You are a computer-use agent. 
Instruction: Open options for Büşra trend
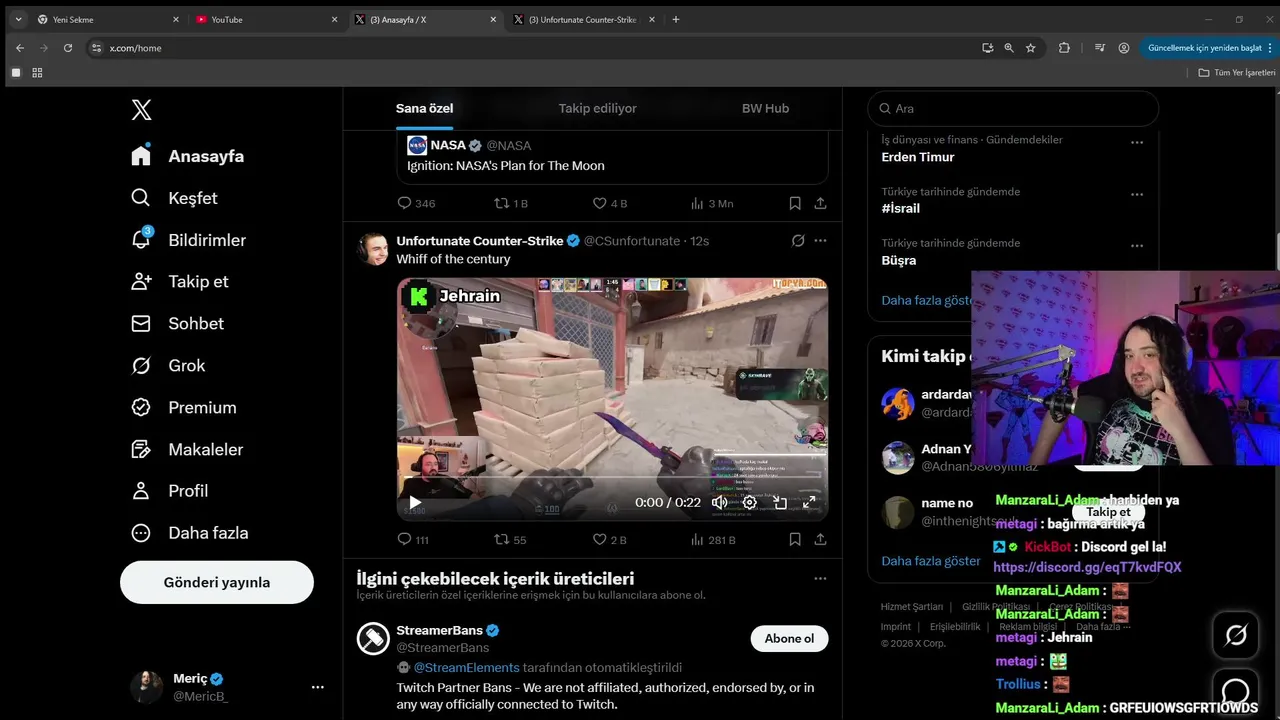tap(1137, 246)
